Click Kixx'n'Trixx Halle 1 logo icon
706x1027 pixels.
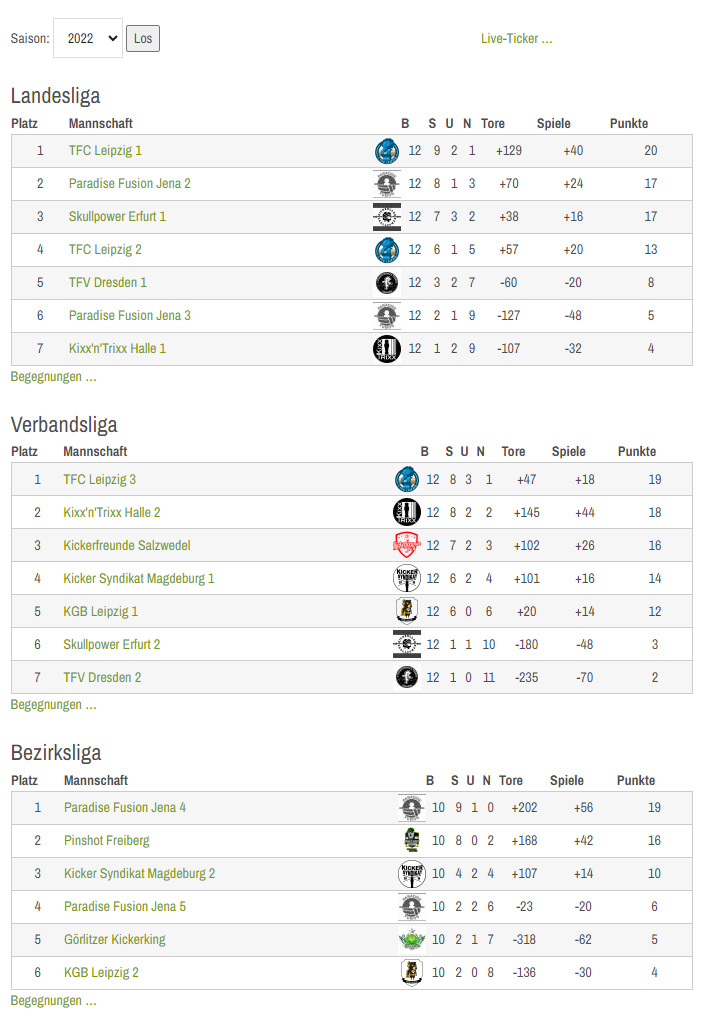pyautogui.click(x=386, y=349)
